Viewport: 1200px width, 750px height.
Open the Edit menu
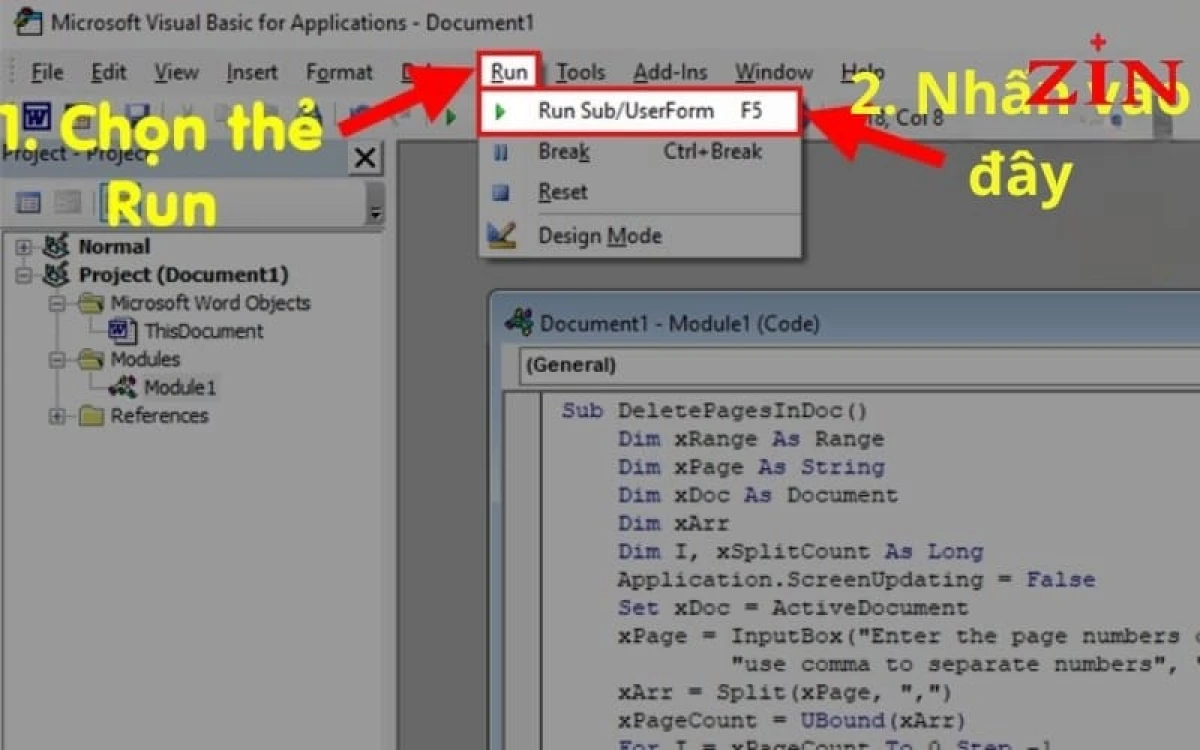click(x=109, y=72)
